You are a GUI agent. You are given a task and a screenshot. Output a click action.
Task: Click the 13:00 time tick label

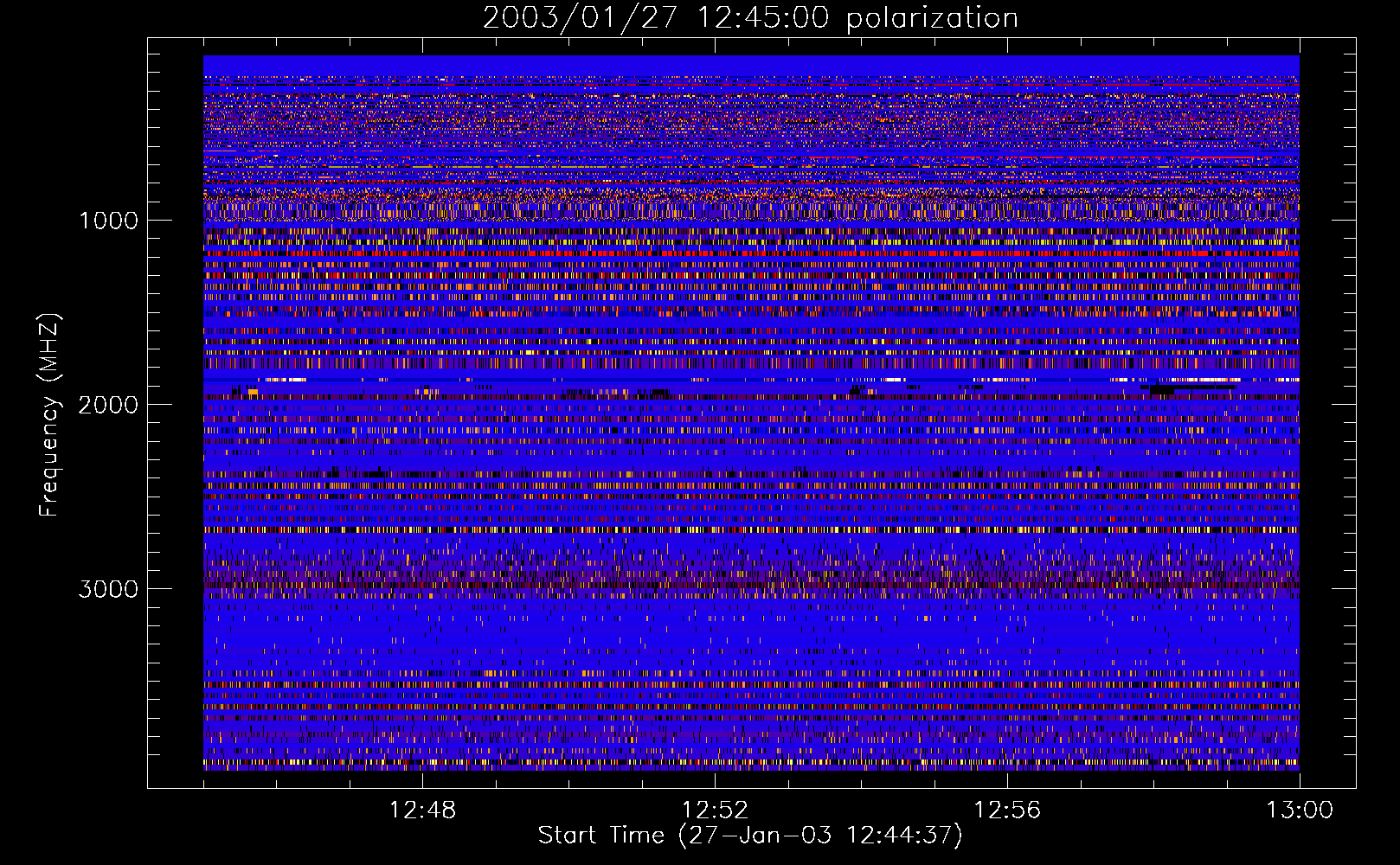[x=1300, y=811]
